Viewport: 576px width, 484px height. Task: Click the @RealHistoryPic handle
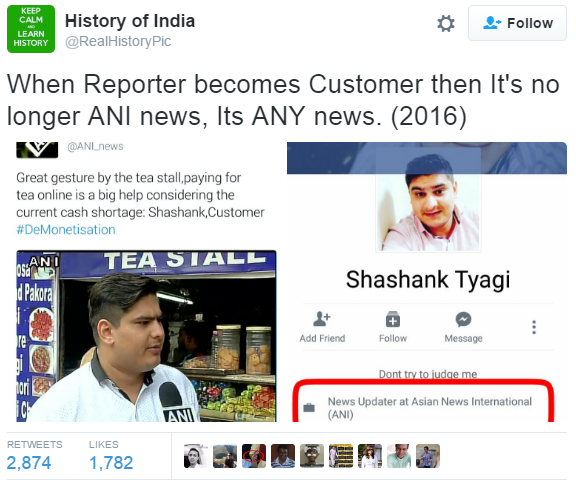pos(118,41)
